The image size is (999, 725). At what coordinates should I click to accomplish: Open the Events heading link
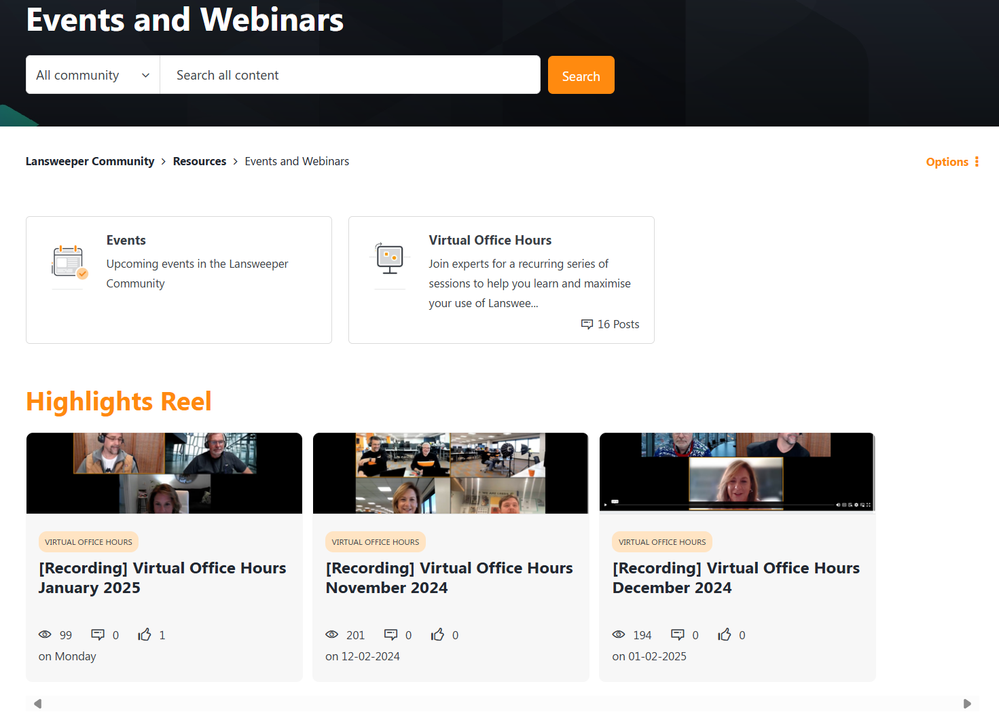[x=126, y=240]
